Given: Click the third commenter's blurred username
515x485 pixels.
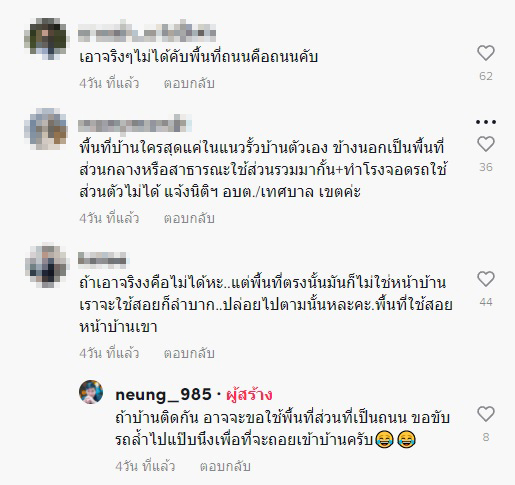Looking at the screenshot, I should pos(102,259).
